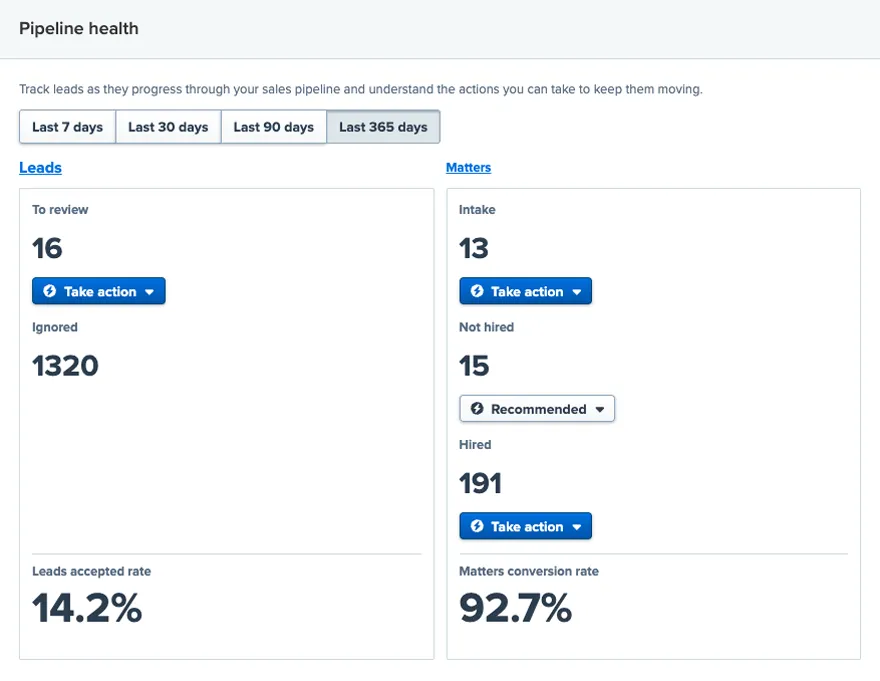This screenshot has width=880, height=681.
Task: Open dropdown arrow on Intake Take action
Action: click(577, 292)
